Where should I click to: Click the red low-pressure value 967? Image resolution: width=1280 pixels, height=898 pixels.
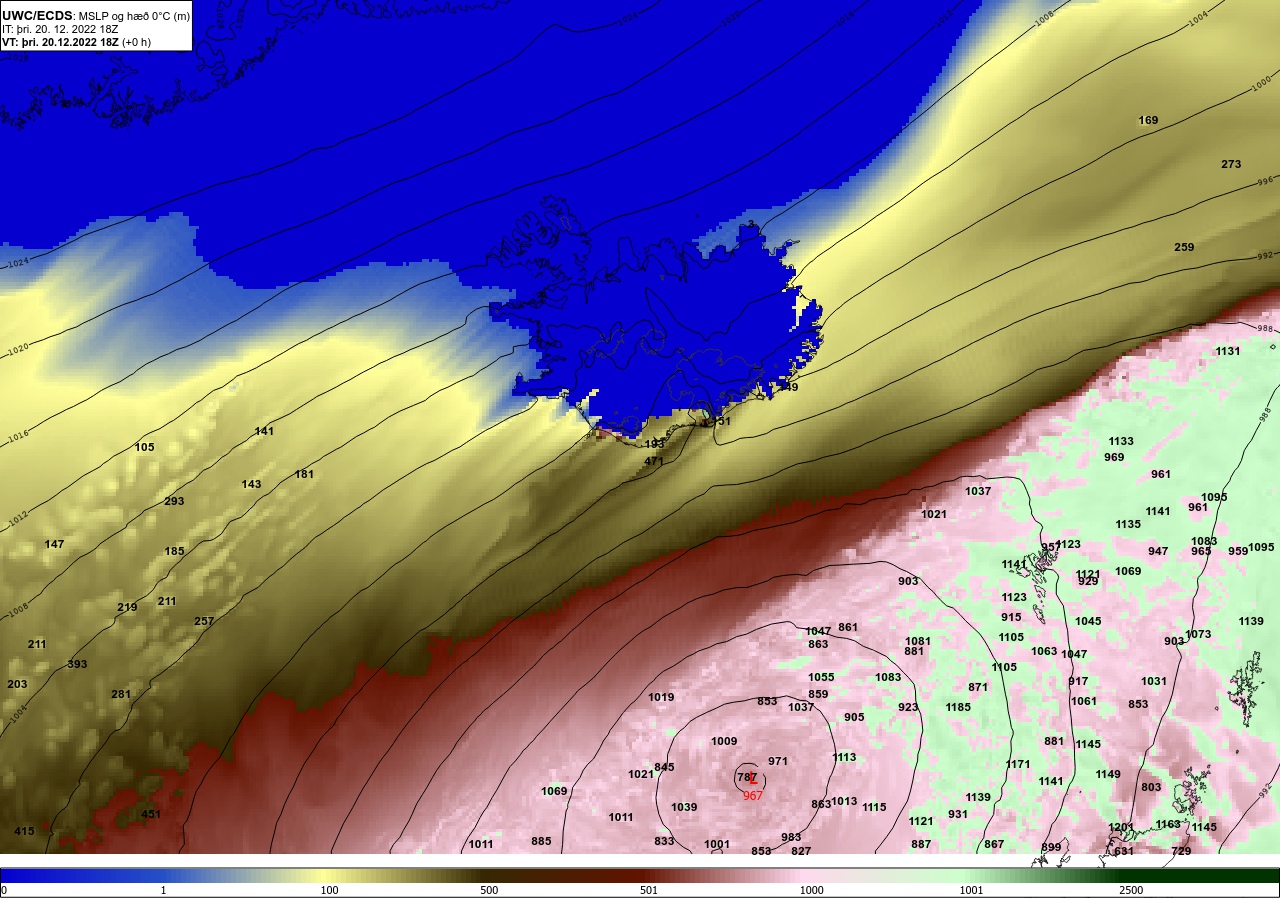(753, 796)
